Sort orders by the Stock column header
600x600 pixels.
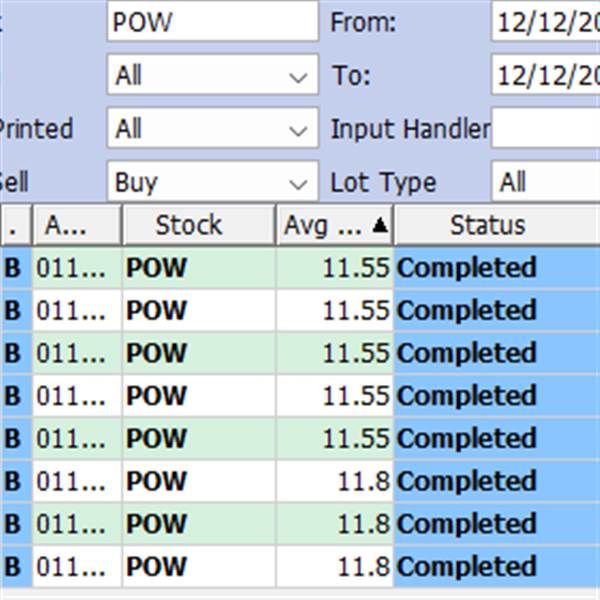(188, 226)
